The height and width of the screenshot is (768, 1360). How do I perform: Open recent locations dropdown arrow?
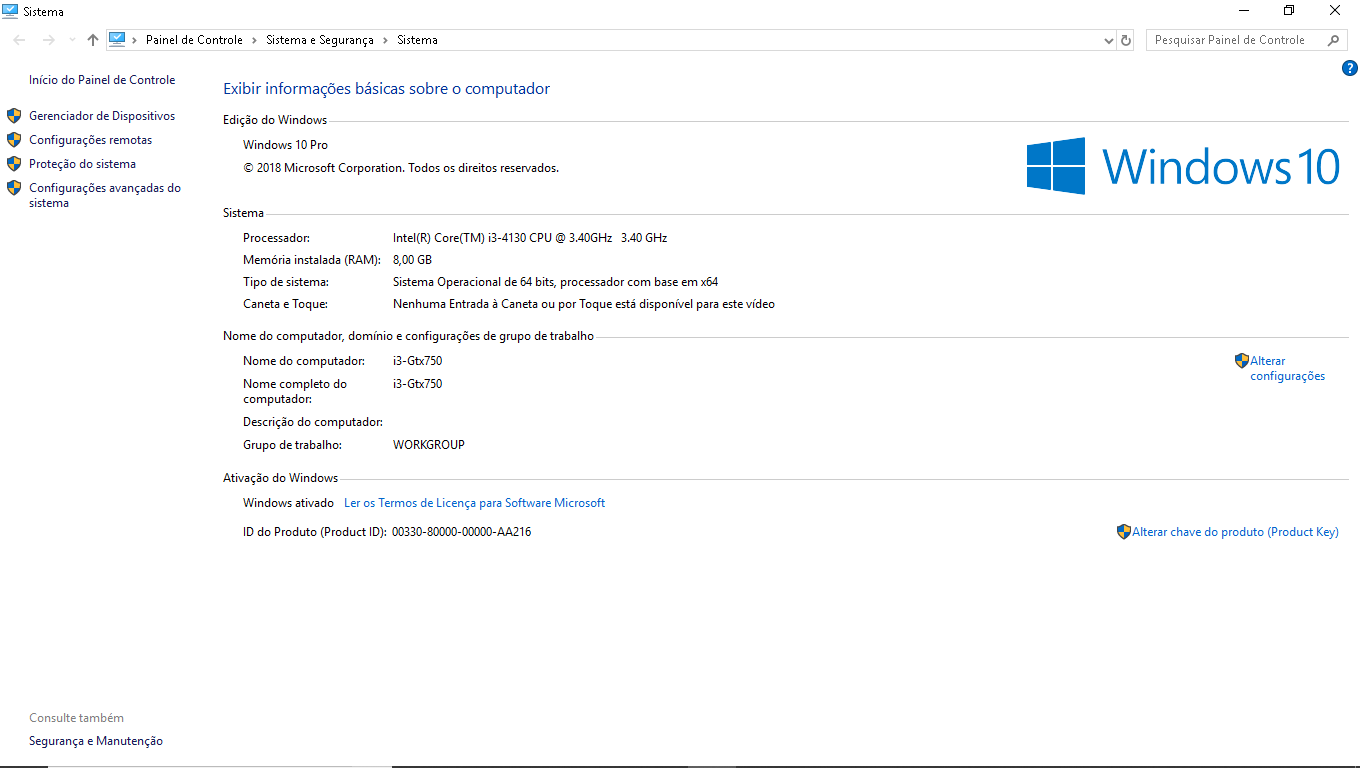[x=72, y=40]
